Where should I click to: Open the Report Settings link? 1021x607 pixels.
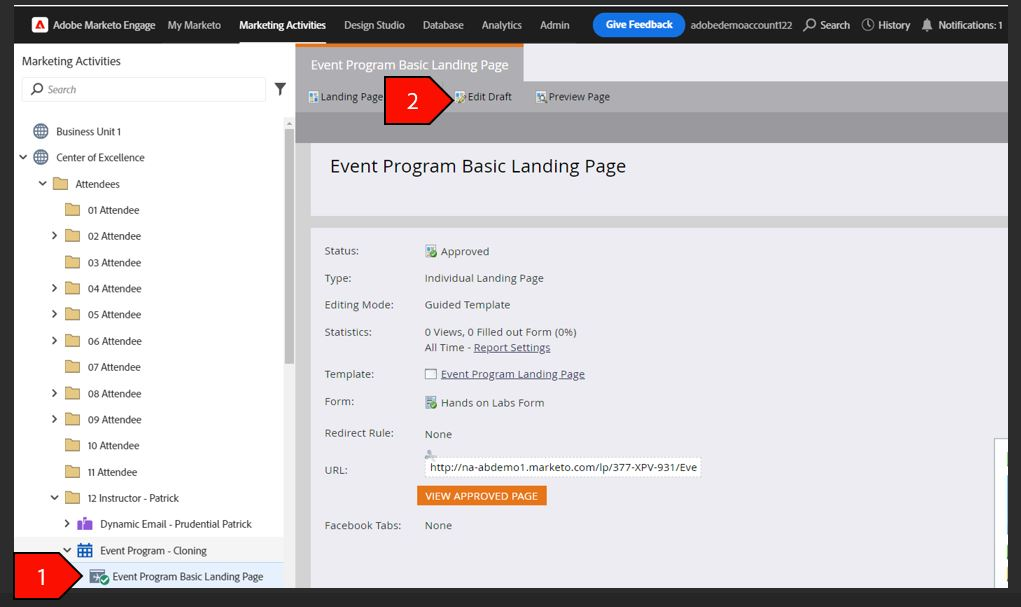pyautogui.click(x=512, y=348)
